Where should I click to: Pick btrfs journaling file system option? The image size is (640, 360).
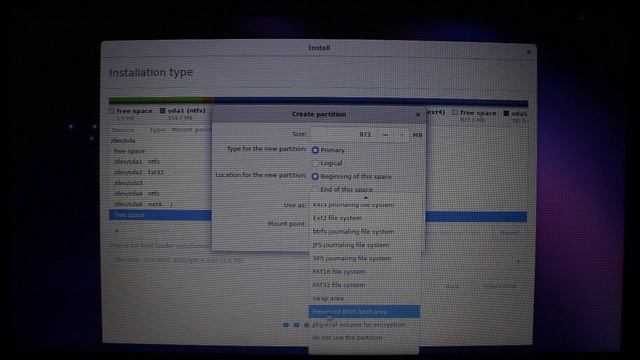tap(364, 231)
